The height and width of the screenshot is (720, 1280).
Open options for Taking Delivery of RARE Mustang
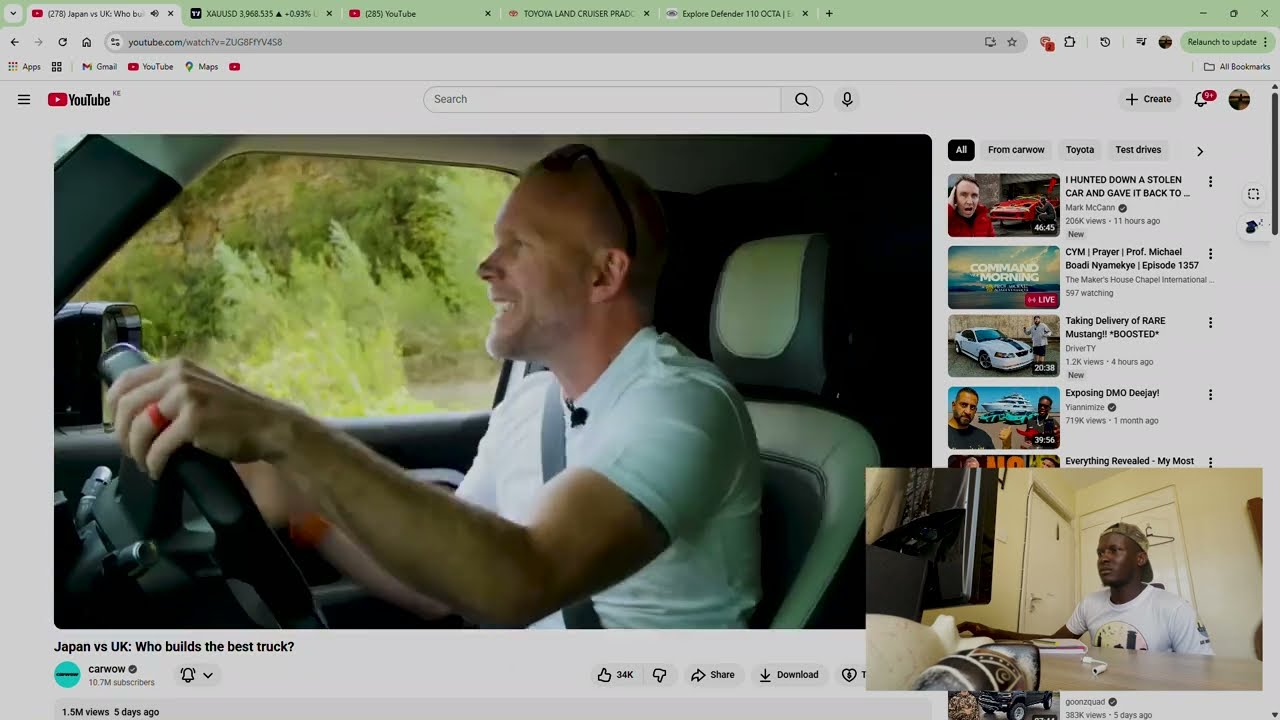pyautogui.click(x=1210, y=323)
